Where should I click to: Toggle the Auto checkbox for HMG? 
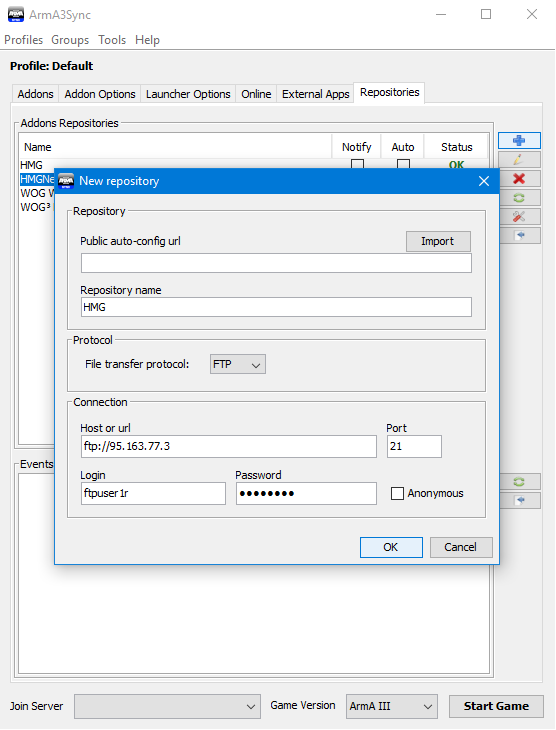tap(403, 164)
